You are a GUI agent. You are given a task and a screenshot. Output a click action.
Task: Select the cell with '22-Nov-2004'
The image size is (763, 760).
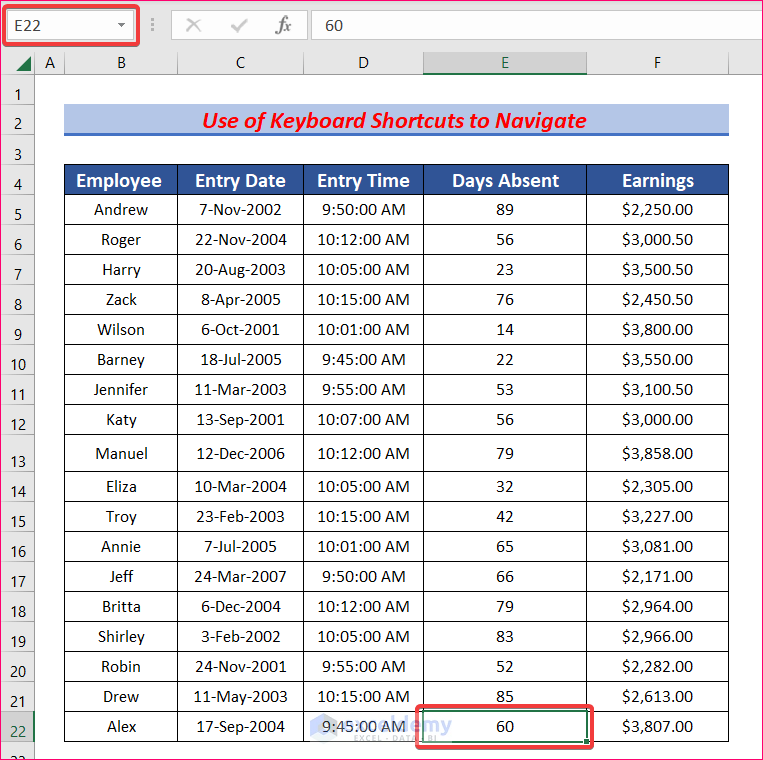[240, 239]
